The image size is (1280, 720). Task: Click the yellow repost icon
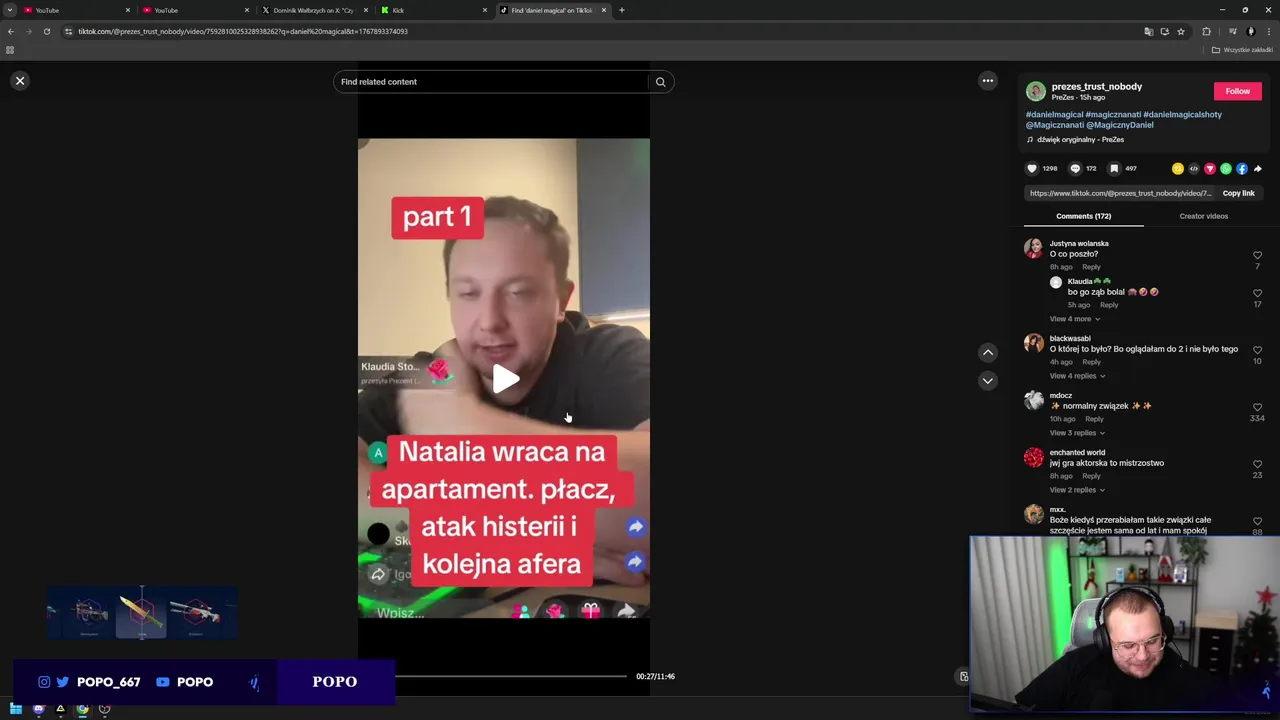click(x=1178, y=169)
